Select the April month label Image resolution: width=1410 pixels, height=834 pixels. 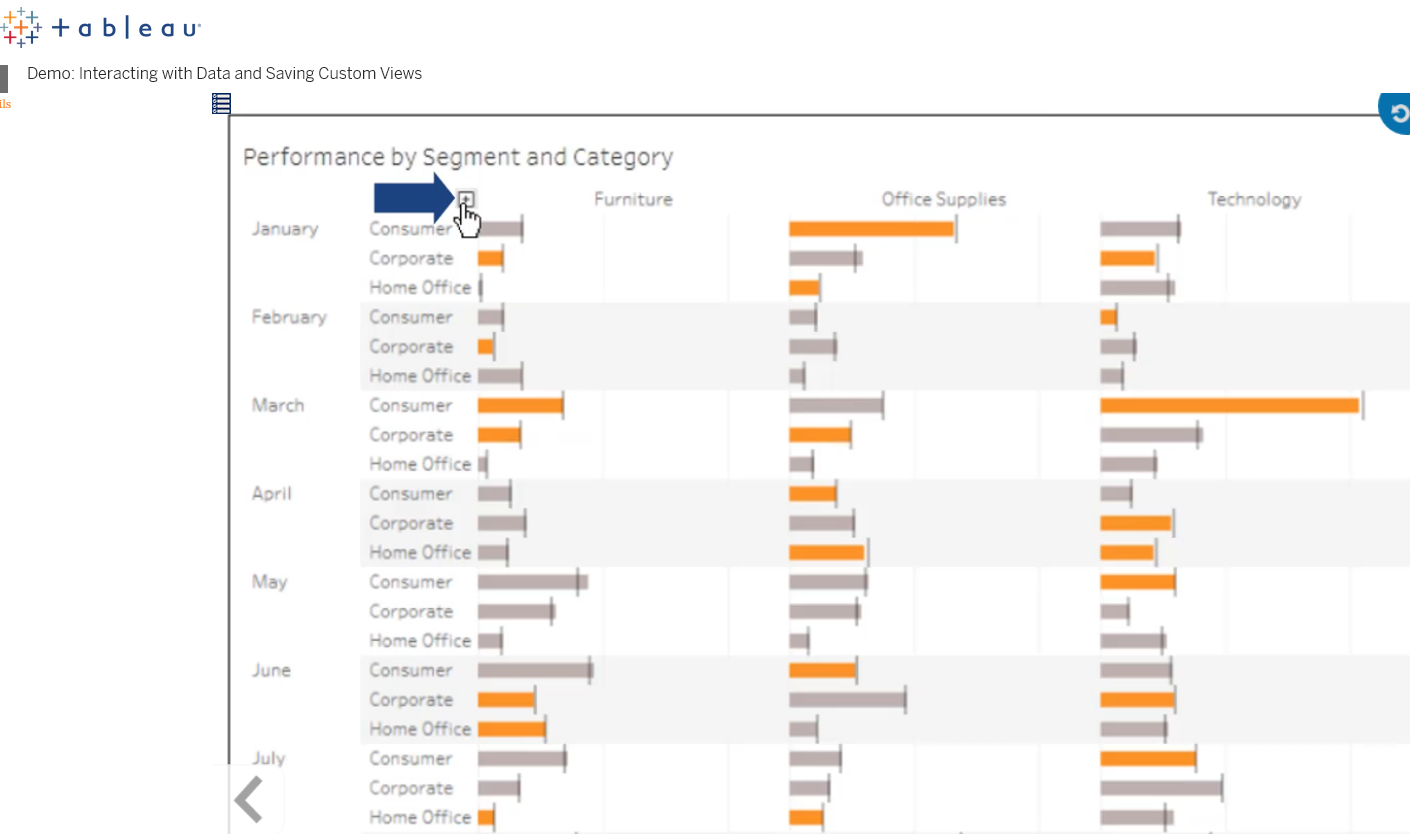click(271, 494)
